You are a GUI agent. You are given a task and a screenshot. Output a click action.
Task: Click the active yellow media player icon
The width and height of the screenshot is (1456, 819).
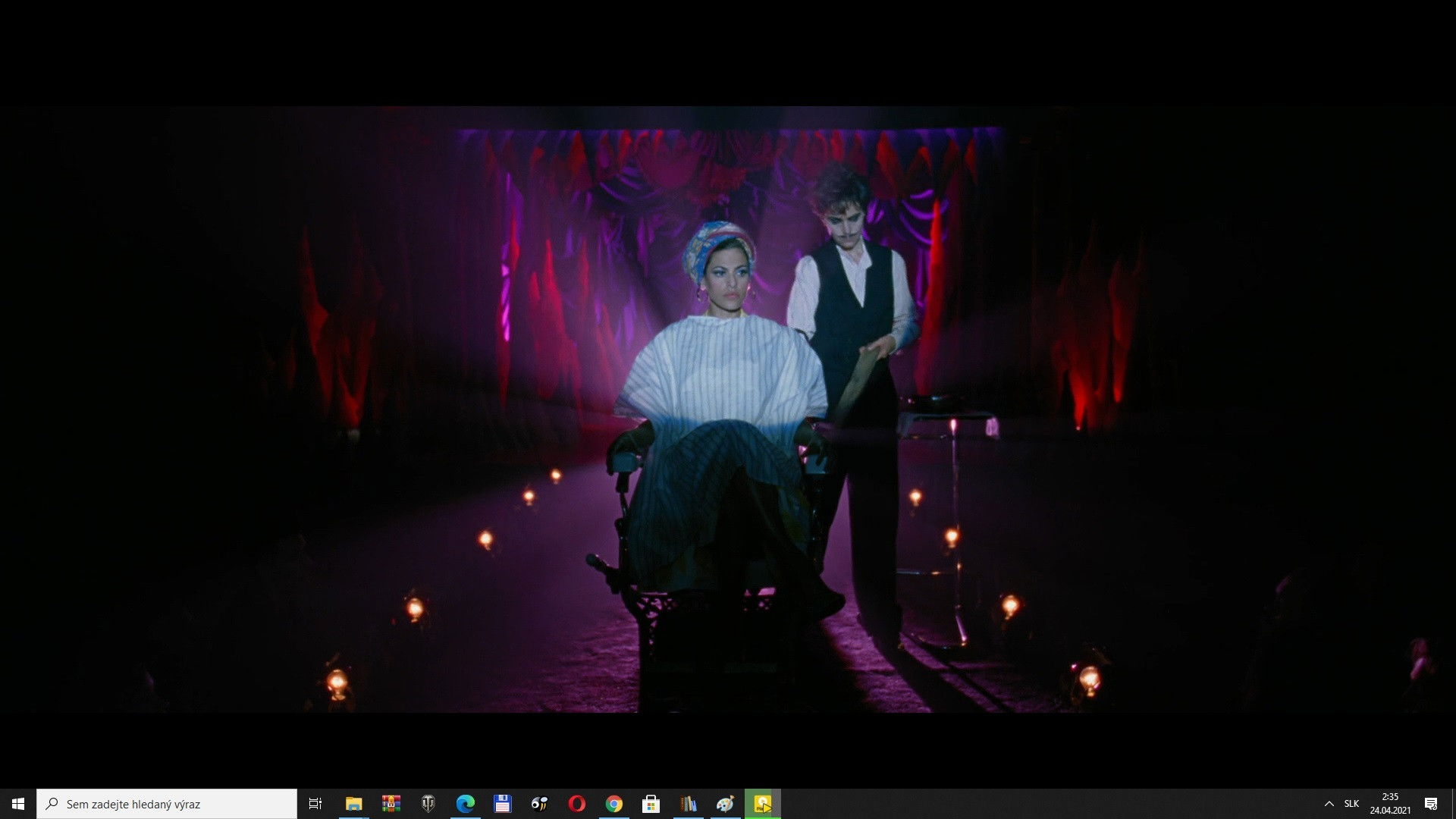point(762,804)
